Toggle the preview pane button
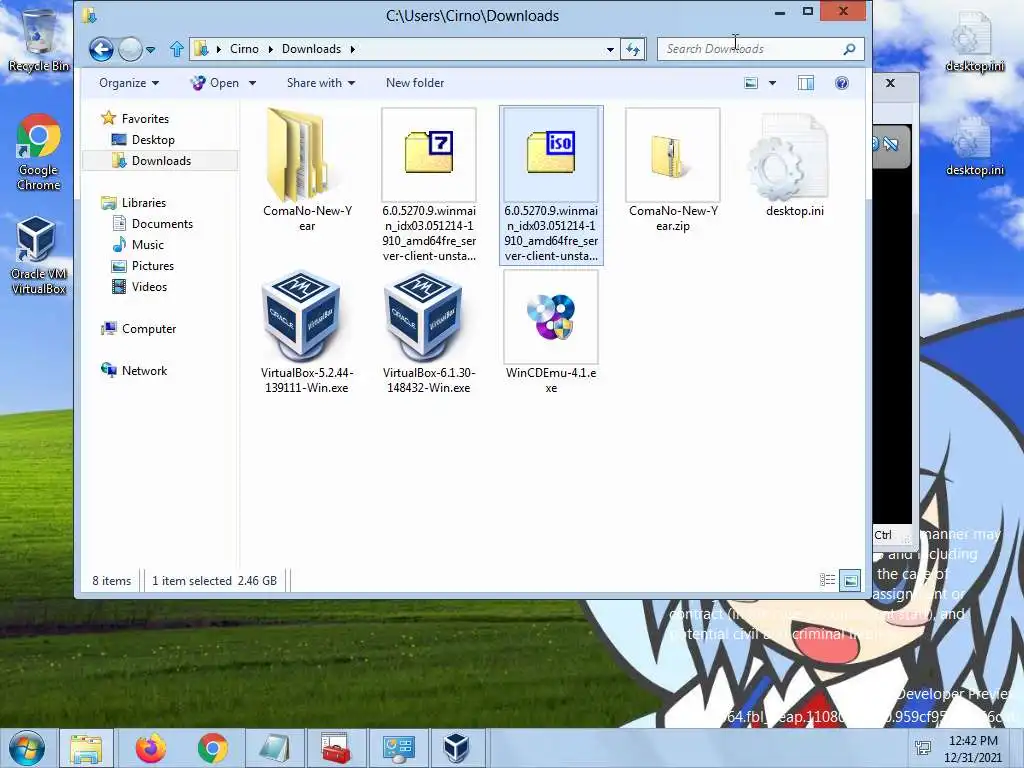The image size is (1024, 768). point(806,83)
